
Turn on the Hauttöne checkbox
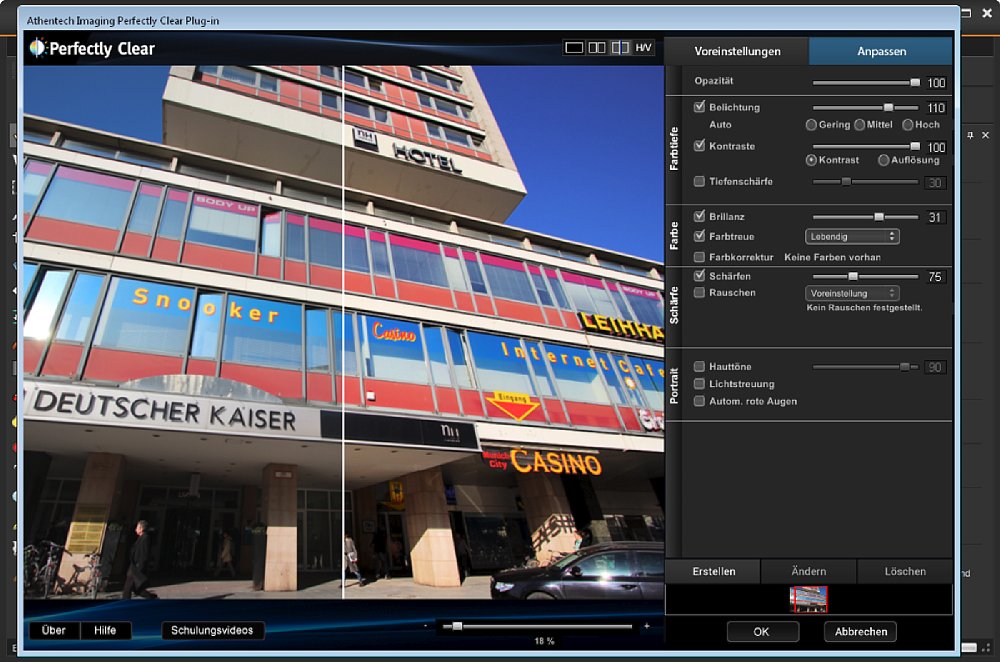tap(699, 366)
